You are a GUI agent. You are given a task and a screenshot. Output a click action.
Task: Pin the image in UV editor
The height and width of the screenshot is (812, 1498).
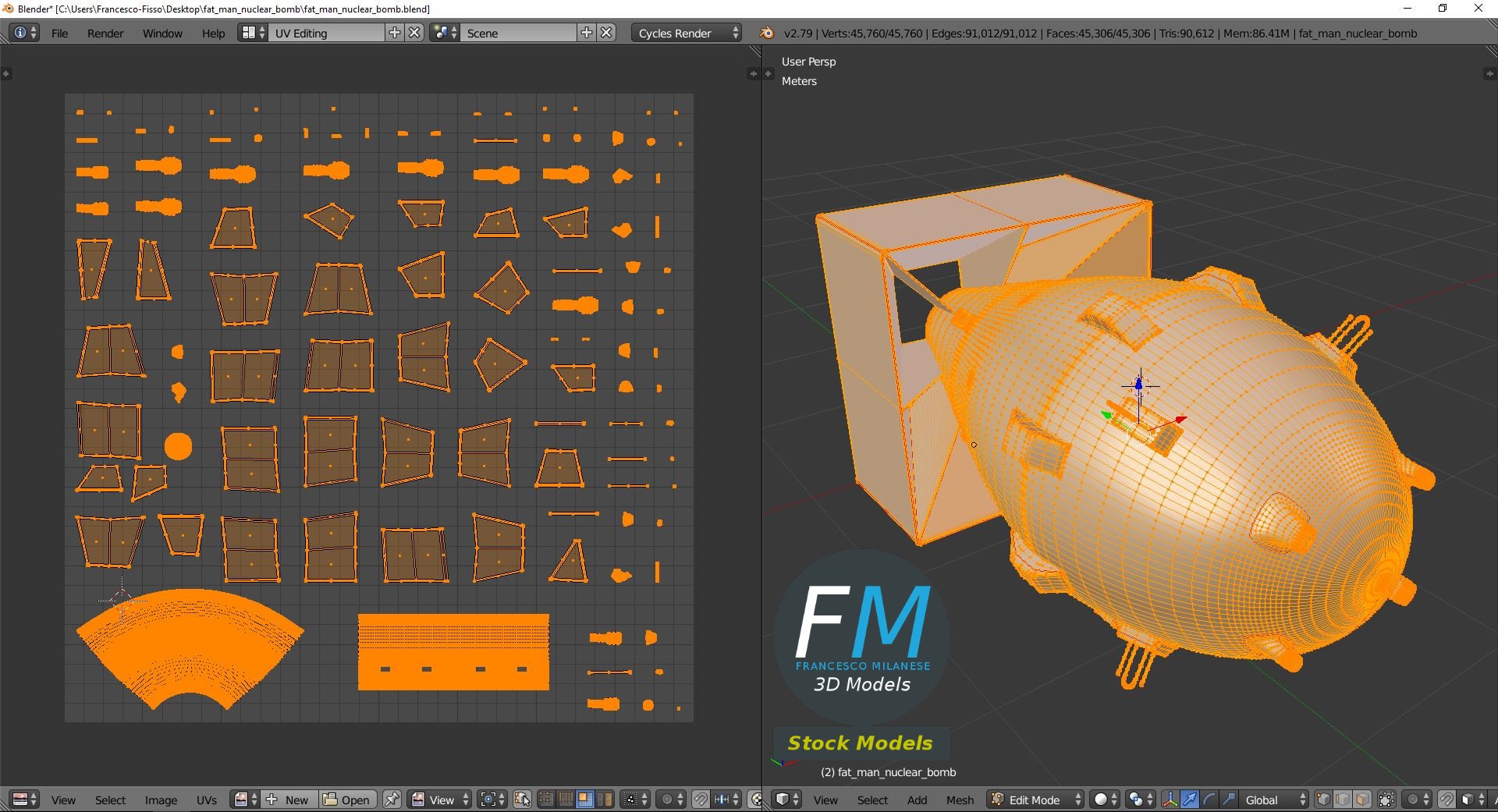pyautogui.click(x=392, y=800)
